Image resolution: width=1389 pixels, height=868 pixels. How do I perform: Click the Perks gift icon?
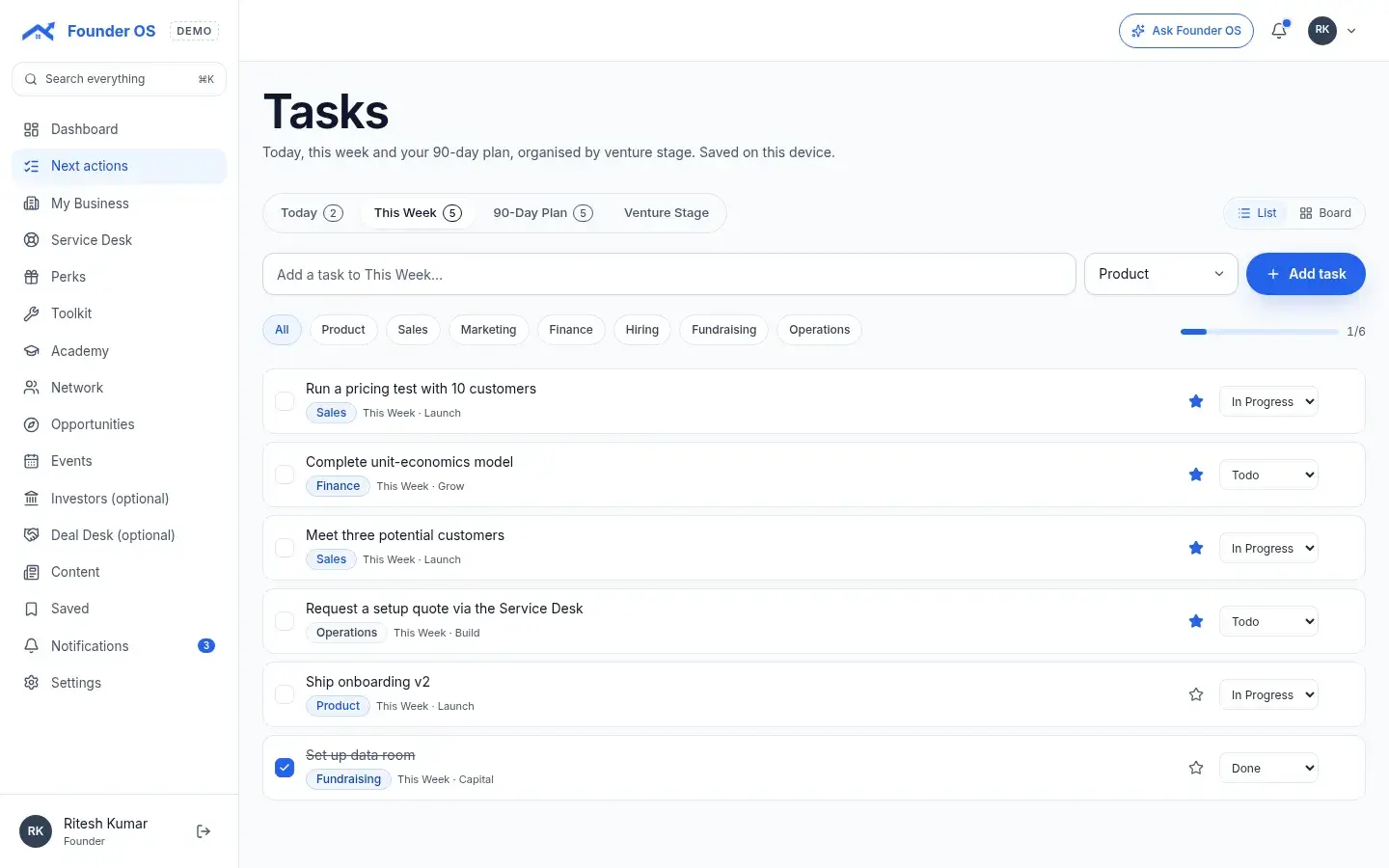32,277
